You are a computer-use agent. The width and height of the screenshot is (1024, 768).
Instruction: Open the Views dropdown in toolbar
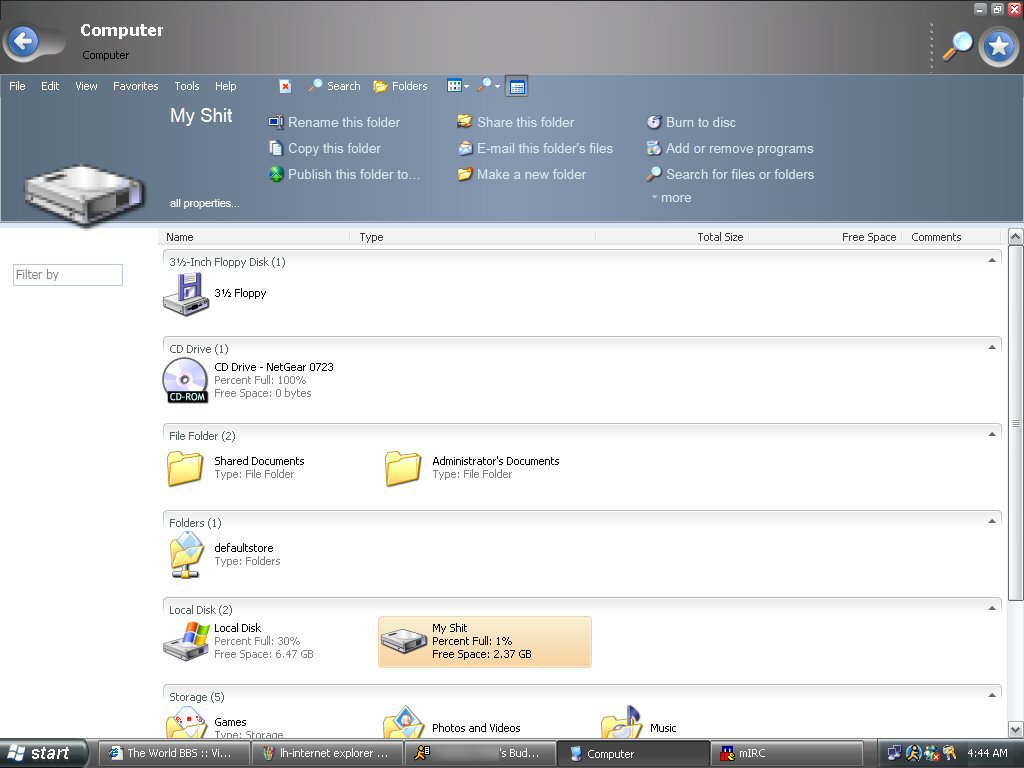point(457,86)
